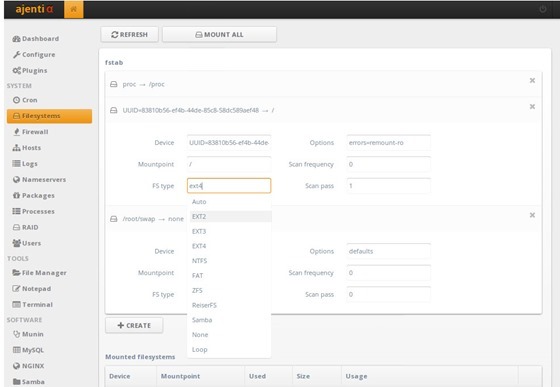This screenshot has height=387, width=560.
Task: Open Firewall in the sidebar
Action: tap(31, 132)
